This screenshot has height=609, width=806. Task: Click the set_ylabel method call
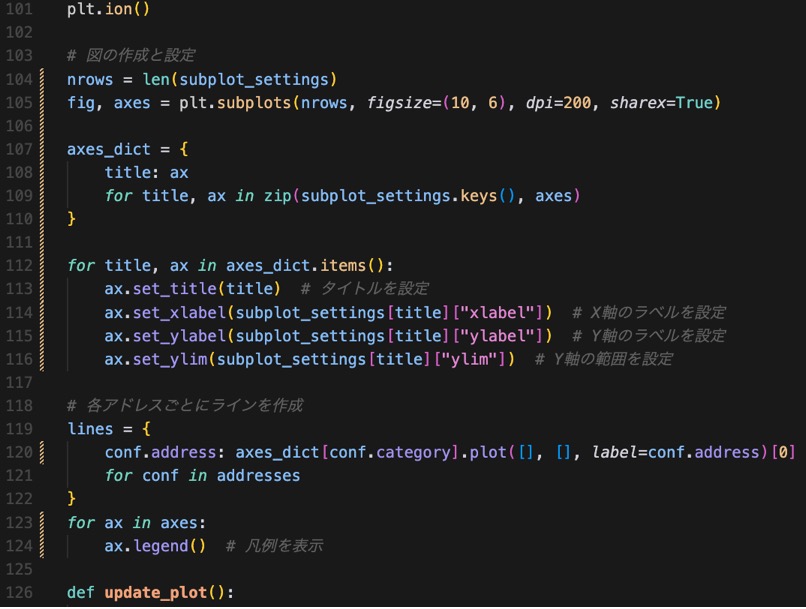(x=178, y=336)
